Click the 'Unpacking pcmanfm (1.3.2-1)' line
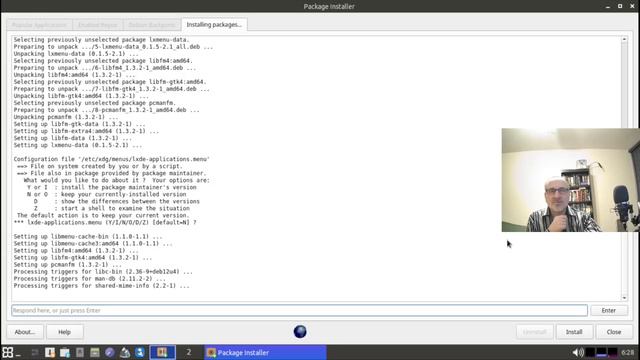 coord(66,117)
